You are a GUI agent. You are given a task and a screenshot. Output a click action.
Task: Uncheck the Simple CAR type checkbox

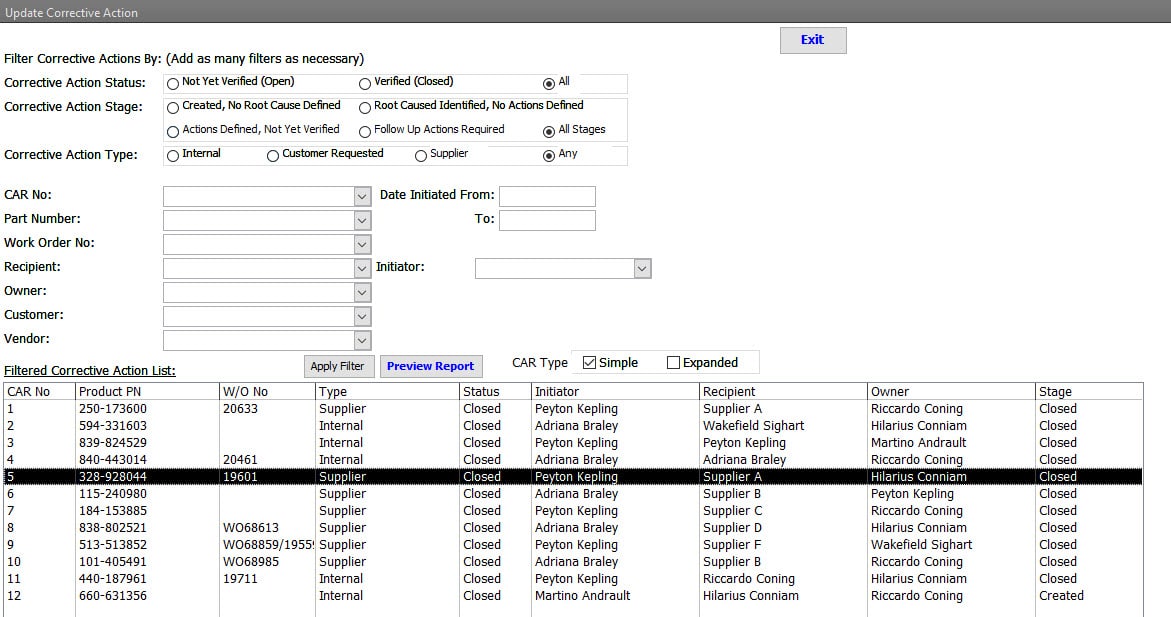coord(589,362)
